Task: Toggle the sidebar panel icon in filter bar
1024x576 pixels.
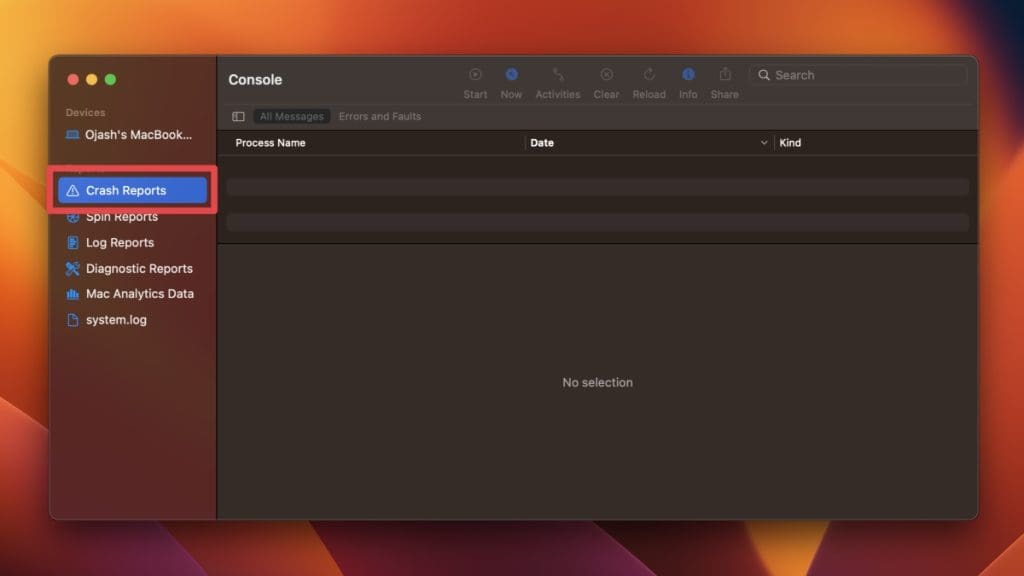Action: tap(238, 117)
